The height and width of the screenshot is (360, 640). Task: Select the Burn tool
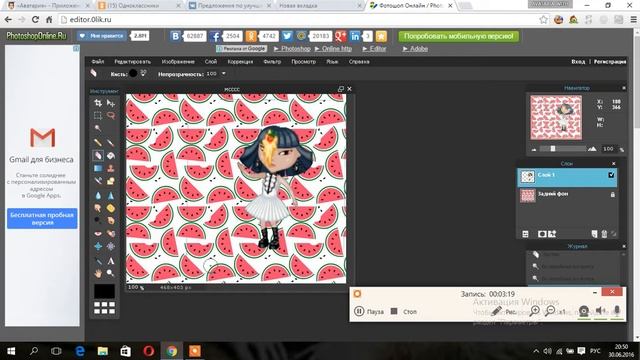point(111,221)
